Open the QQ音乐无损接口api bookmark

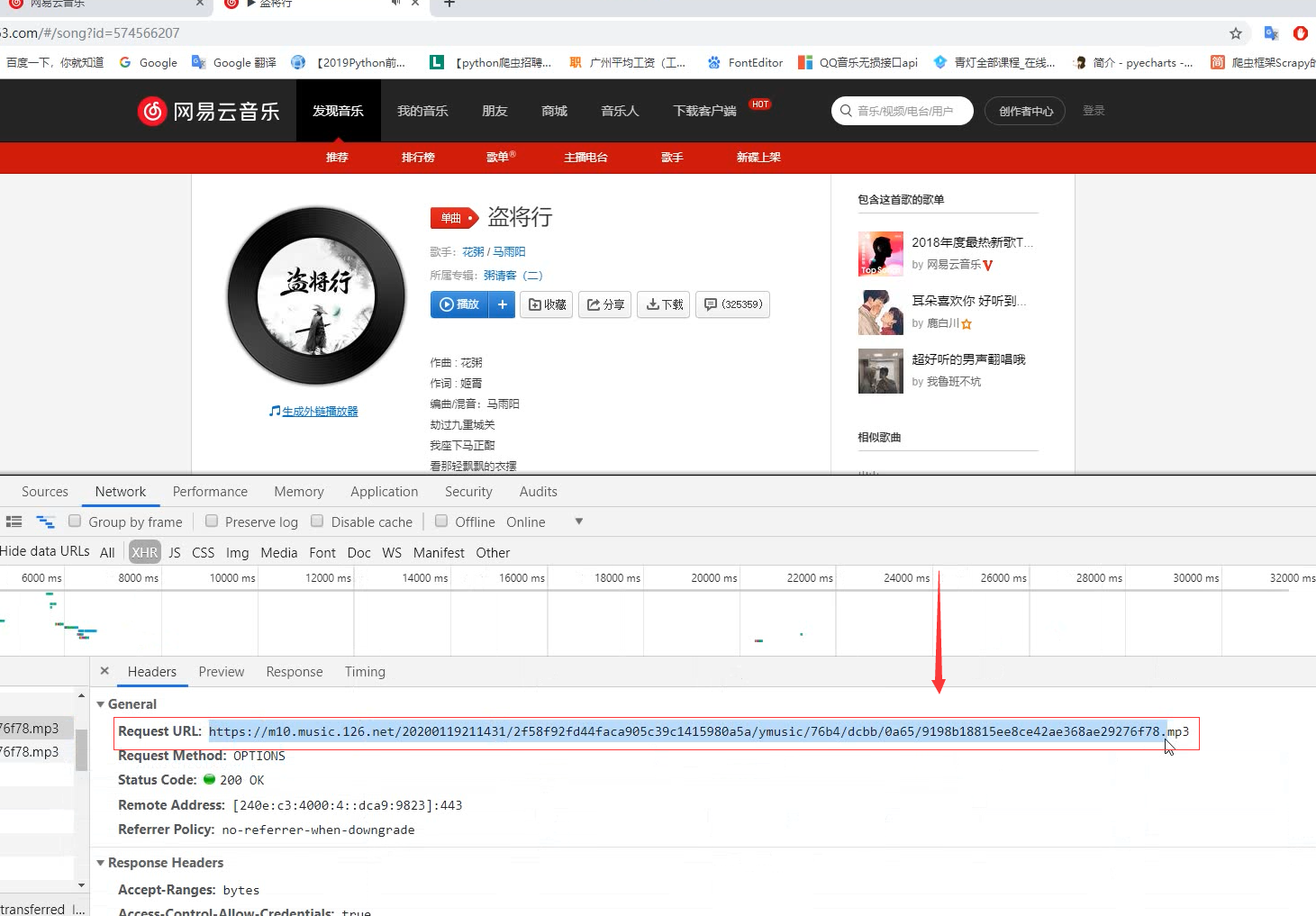(858, 62)
